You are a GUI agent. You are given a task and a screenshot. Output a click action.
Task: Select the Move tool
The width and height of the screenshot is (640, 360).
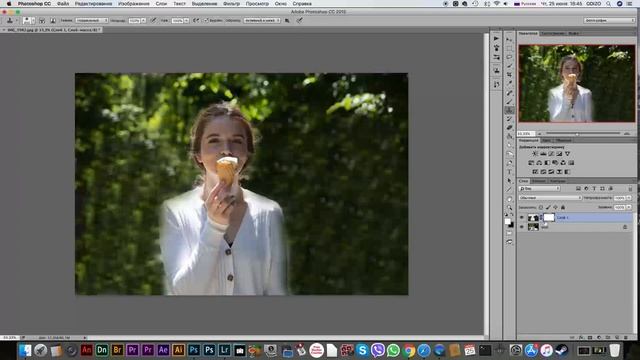[x=509, y=40]
